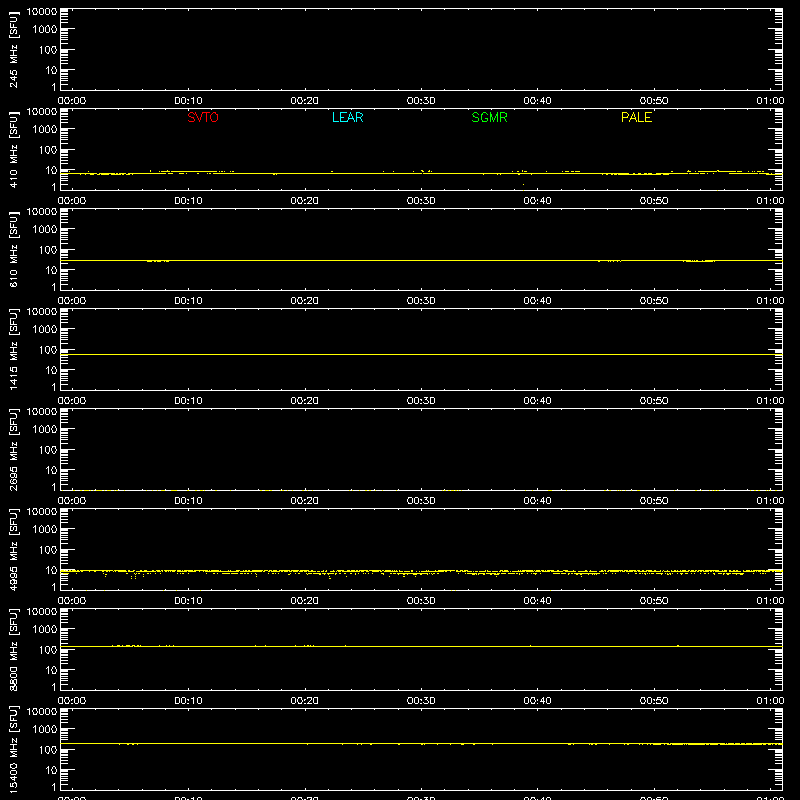Click the green SGMR station label
Viewport: 800px width, 800px height.
pos(489,117)
